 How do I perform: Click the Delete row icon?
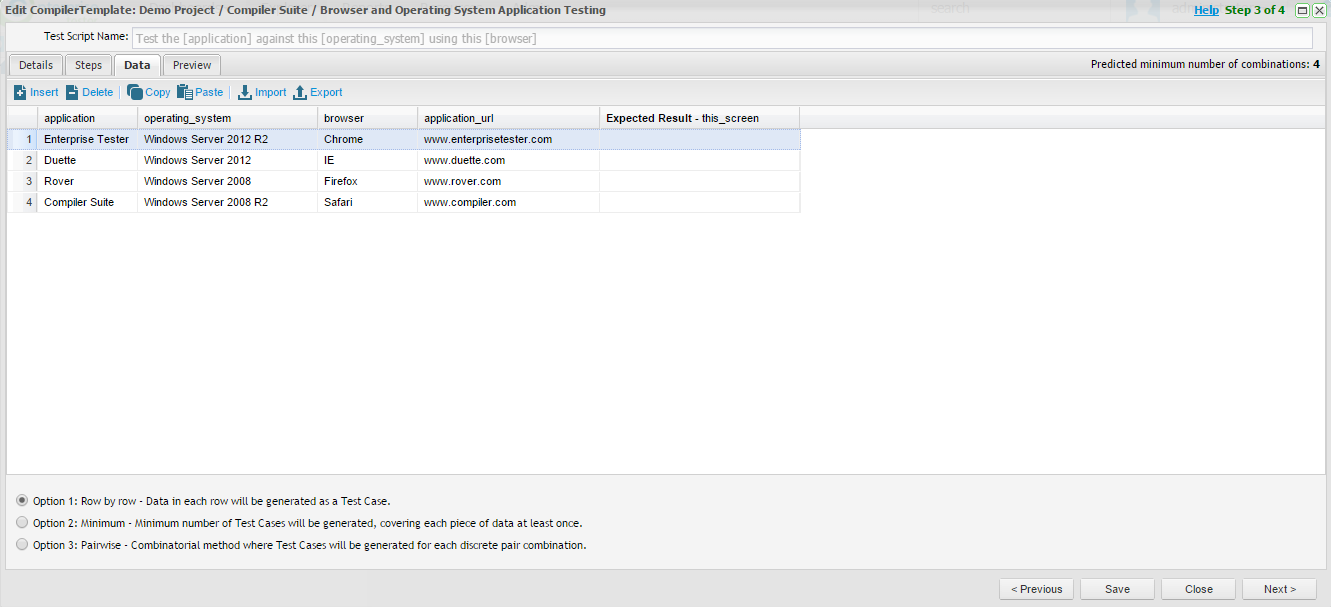[72, 92]
